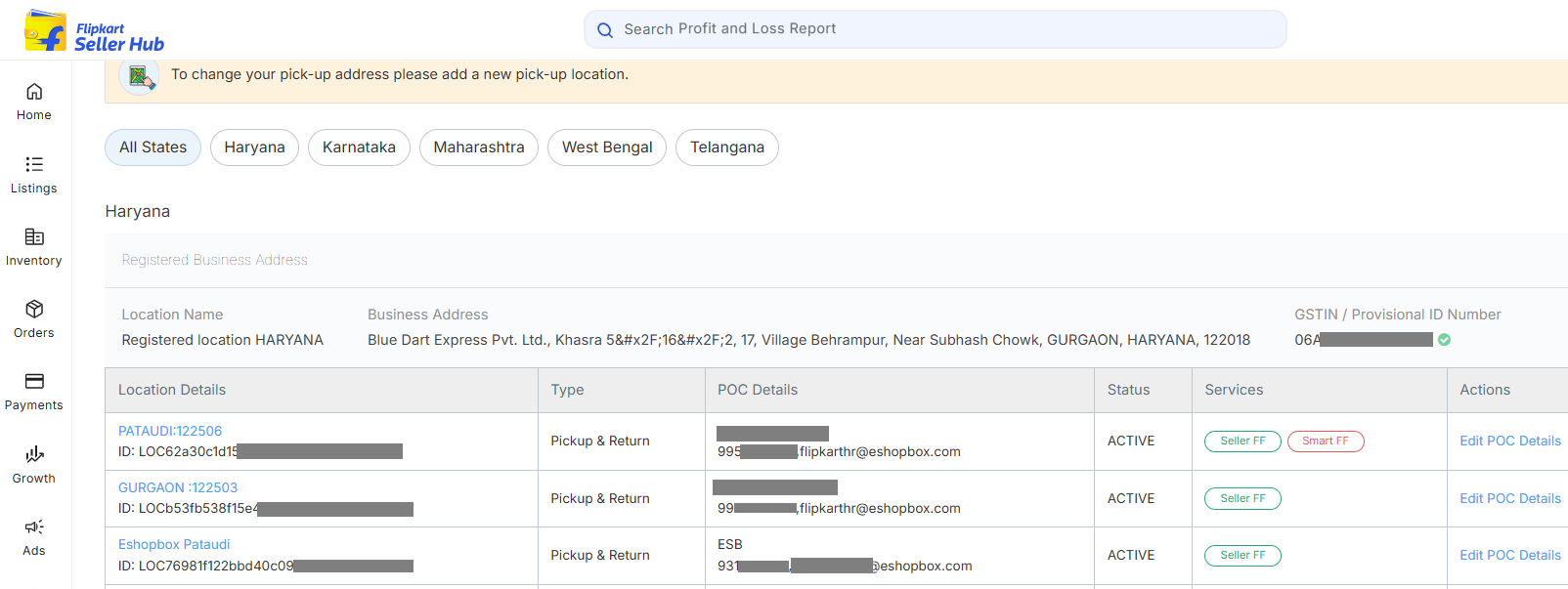Edit POC Details for PATAUDI:122506
This screenshot has height=589, width=1568.
[x=1510, y=441]
